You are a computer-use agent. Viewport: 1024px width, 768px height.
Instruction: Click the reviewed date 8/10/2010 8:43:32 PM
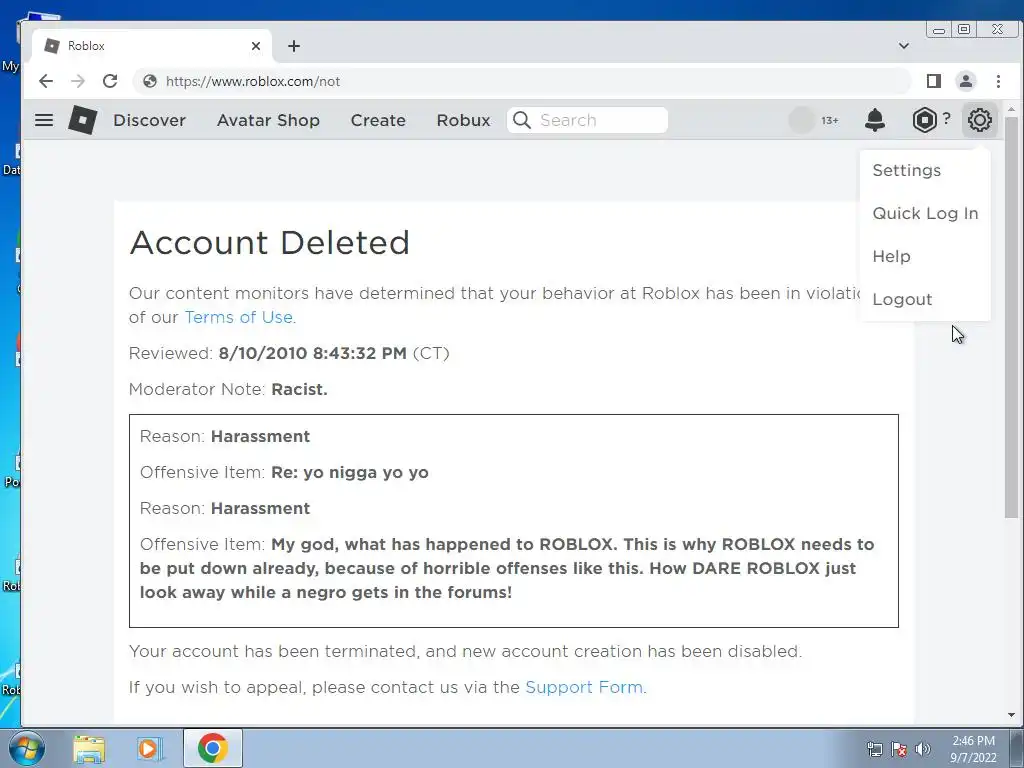312,353
